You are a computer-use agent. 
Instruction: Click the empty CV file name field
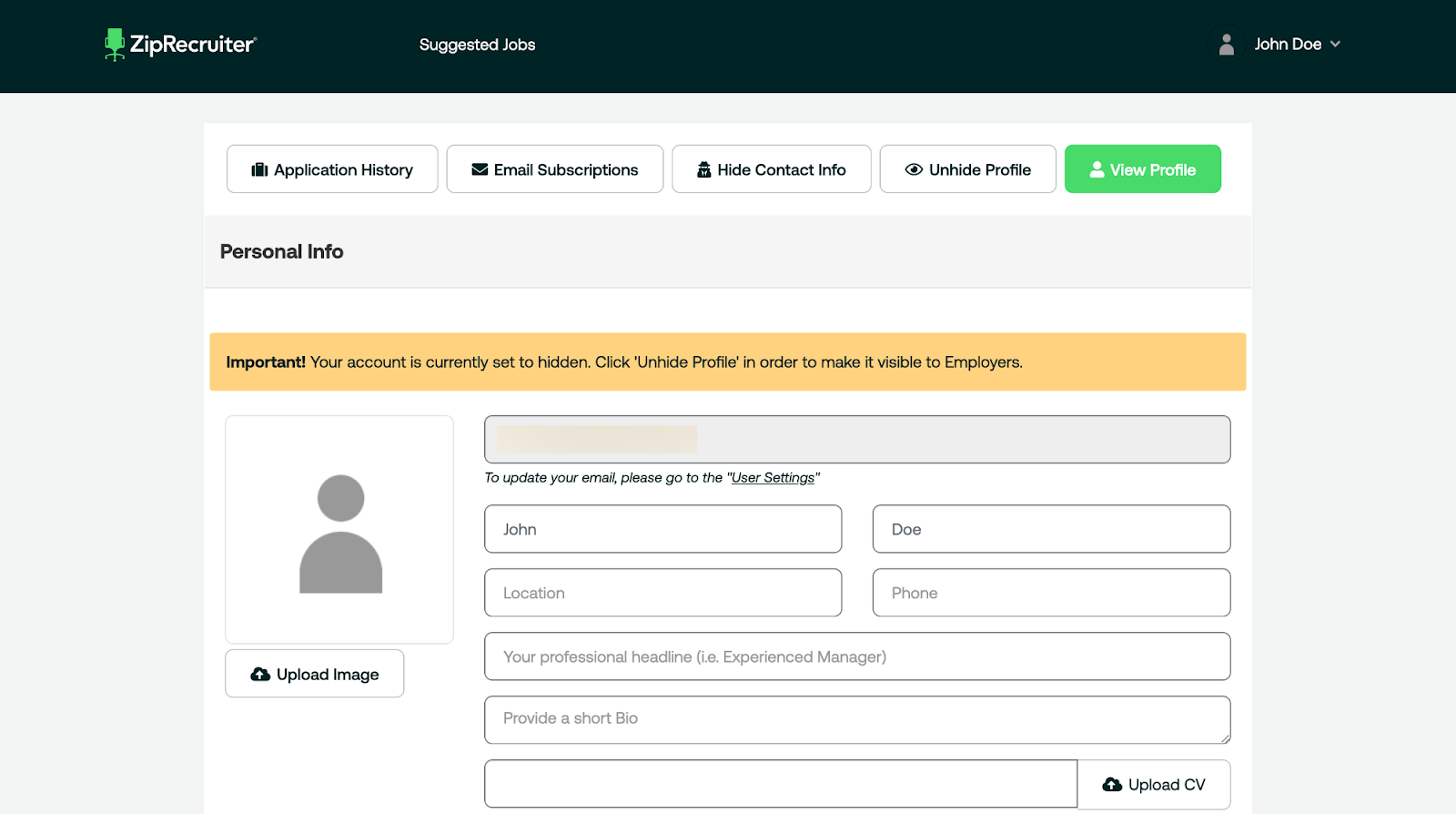(780, 784)
